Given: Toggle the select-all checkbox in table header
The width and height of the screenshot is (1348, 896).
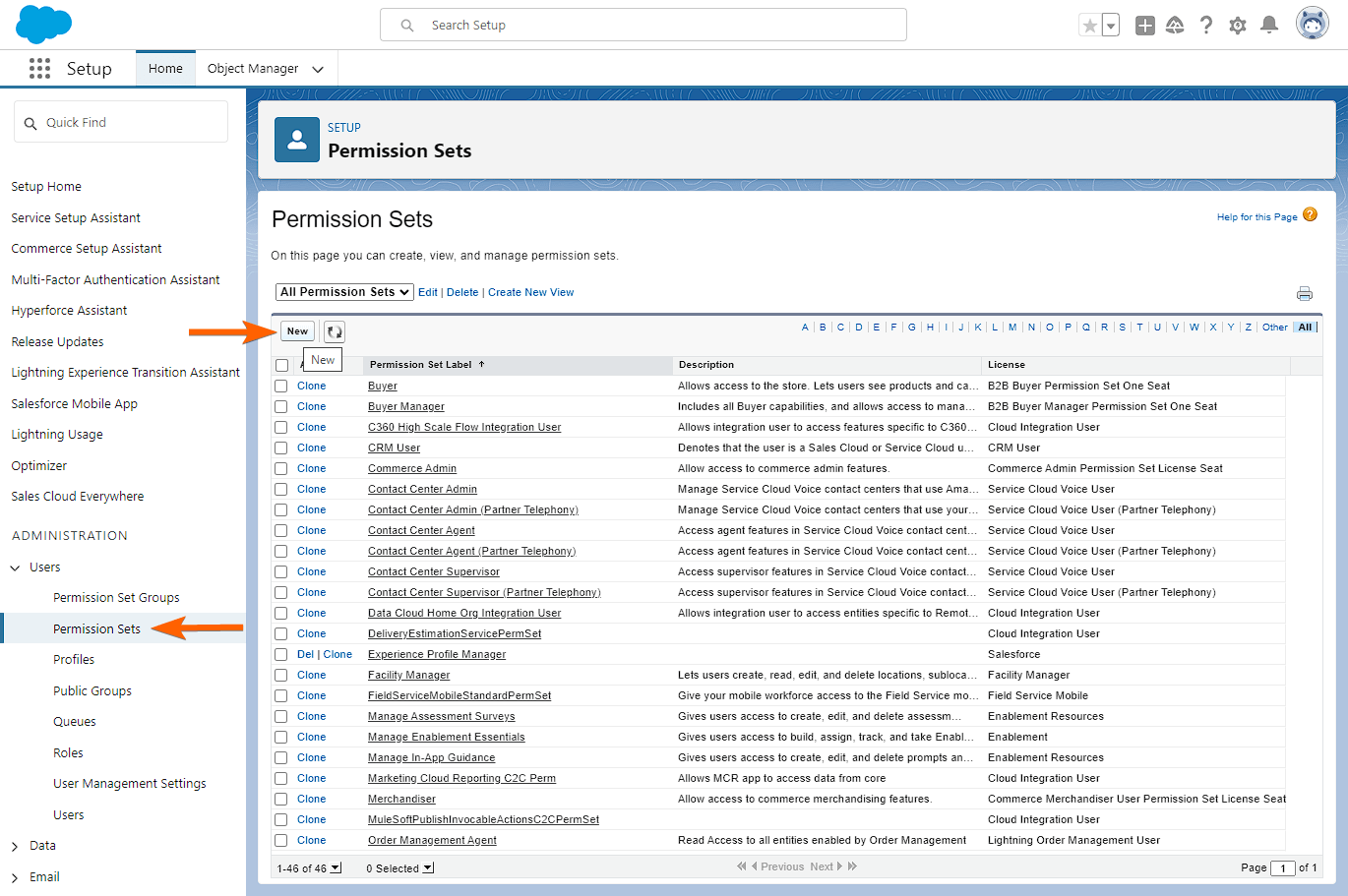Looking at the screenshot, I should (x=281, y=365).
